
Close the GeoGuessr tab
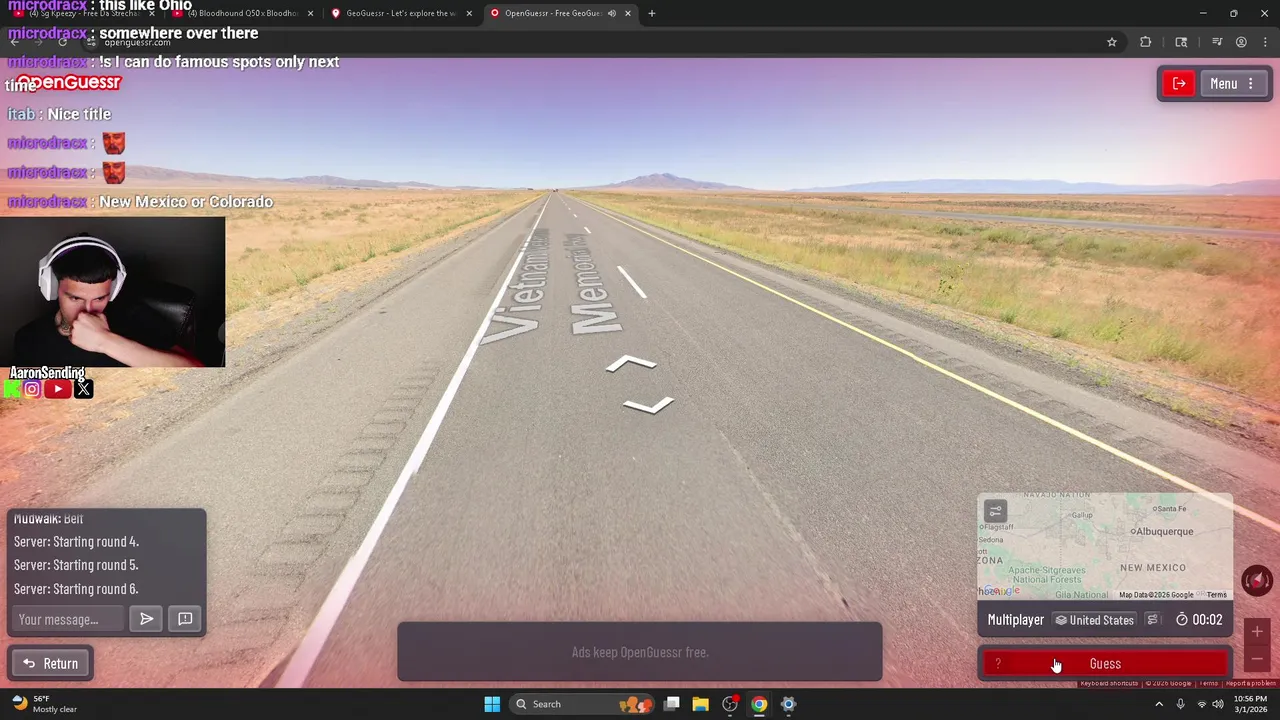(469, 13)
